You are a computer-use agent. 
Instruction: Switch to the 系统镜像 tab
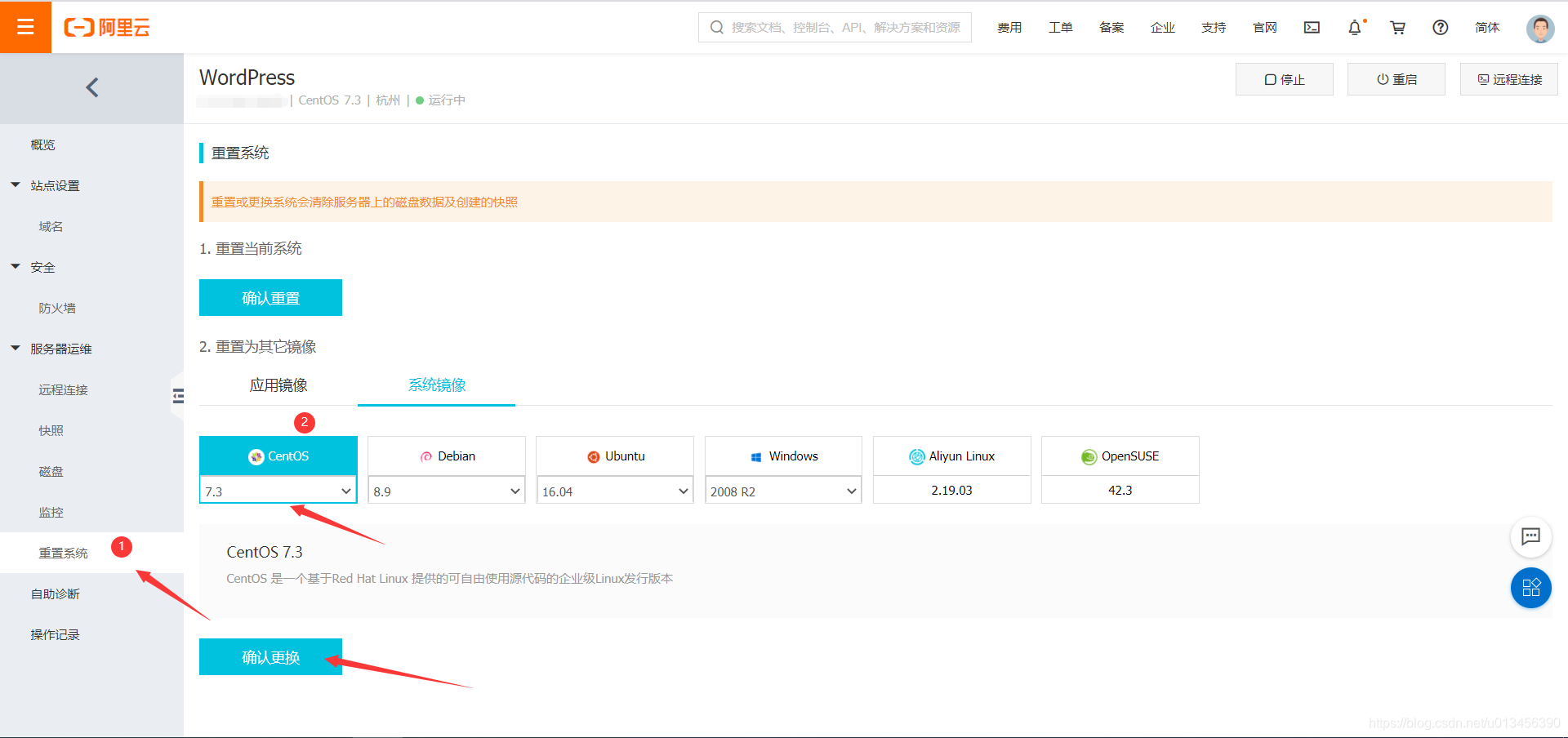437,385
